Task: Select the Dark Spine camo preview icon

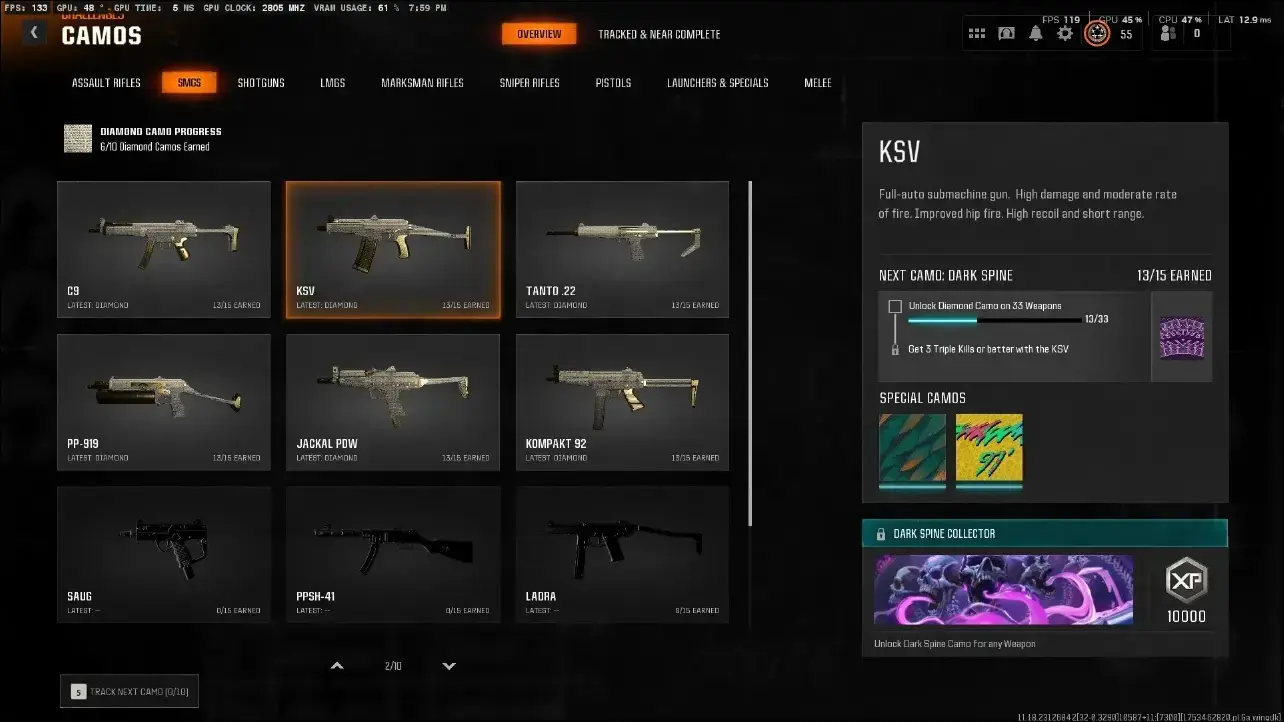Action: pos(1181,337)
